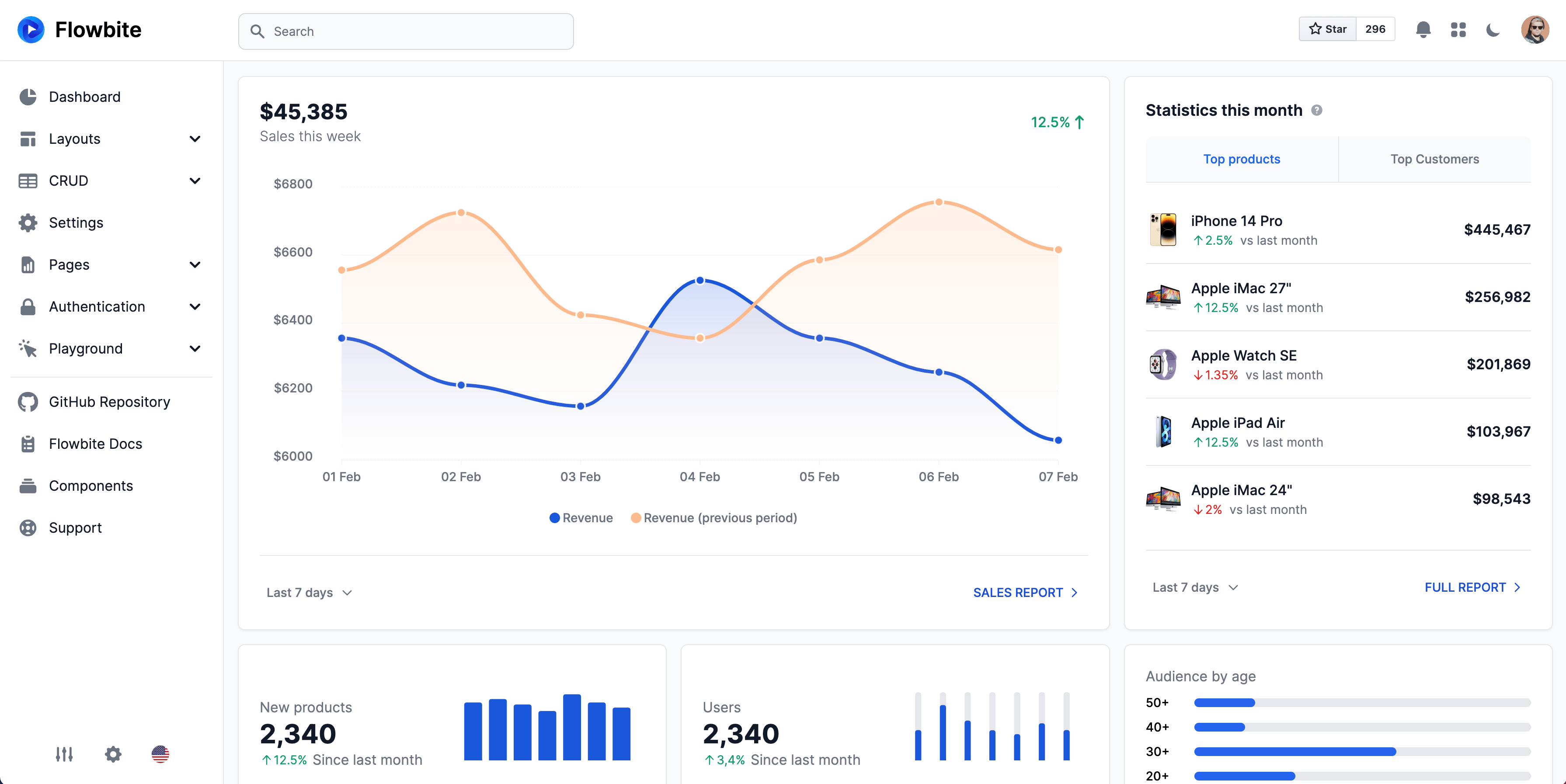The width and height of the screenshot is (1566, 784).
Task: Switch to the Top Customers tab
Action: [1434, 159]
